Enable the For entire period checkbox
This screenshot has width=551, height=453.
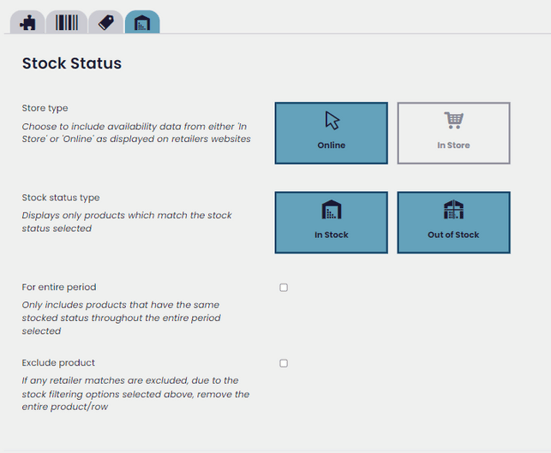tap(284, 287)
